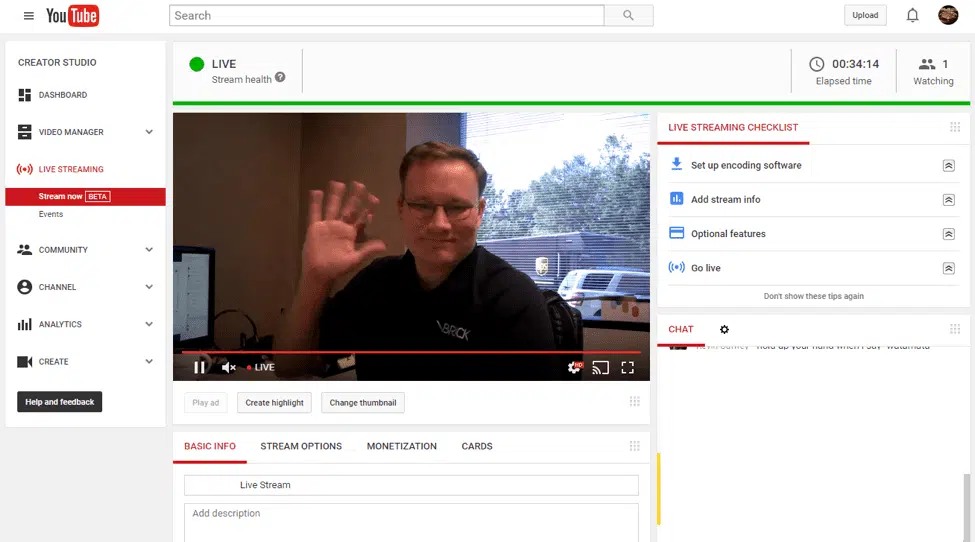Screen dimensions: 975x542
Task: Pause the live video player
Action: (200, 367)
